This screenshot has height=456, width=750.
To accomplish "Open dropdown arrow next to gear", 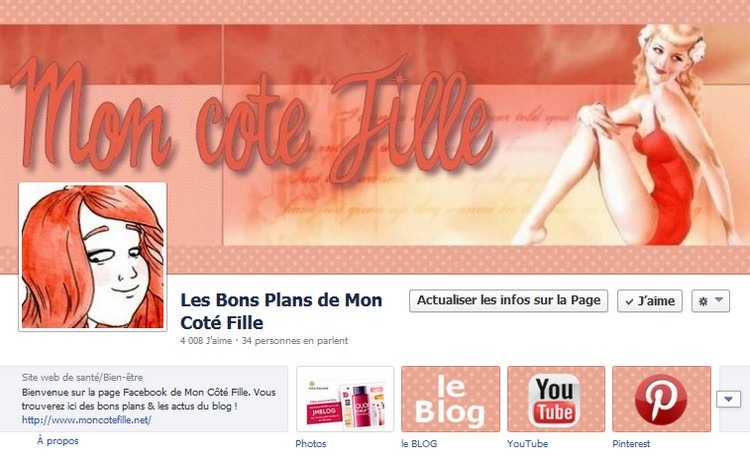I will click(719, 300).
